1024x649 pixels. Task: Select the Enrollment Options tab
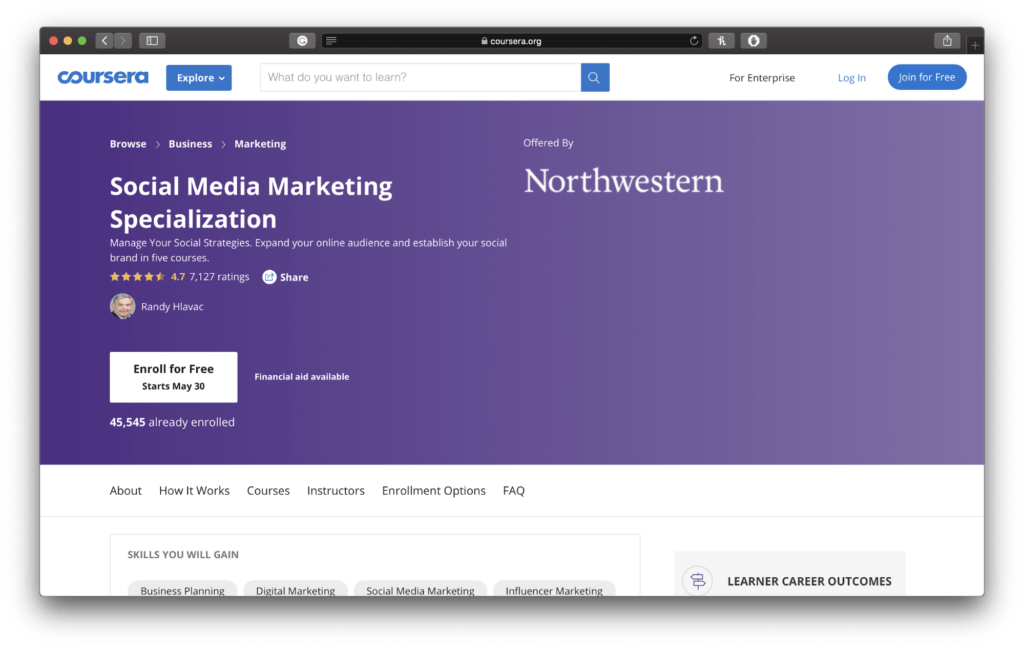[434, 490]
